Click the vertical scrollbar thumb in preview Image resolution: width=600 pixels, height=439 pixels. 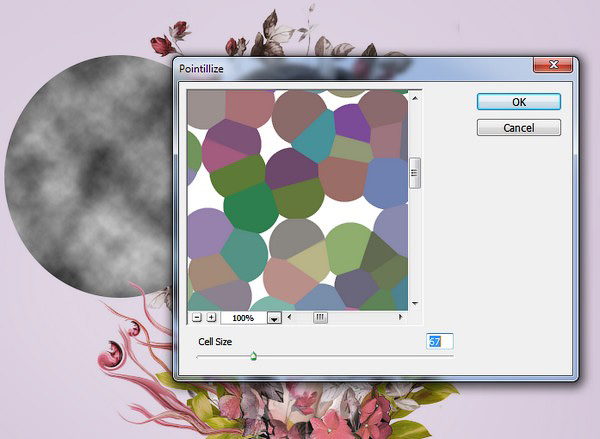[x=415, y=173]
